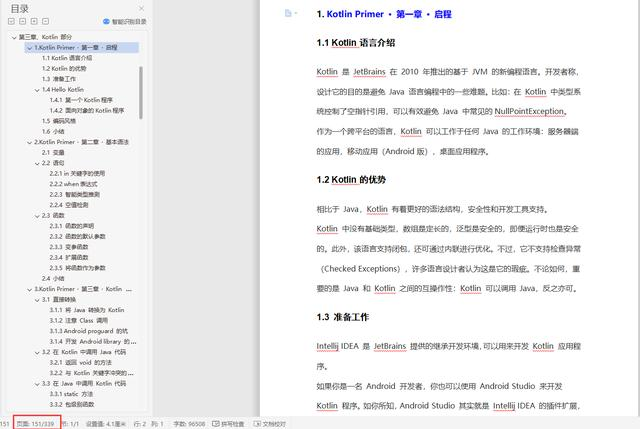This screenshot has height=429, width=640.
Task: Click the 1.2 Kotlin 的优势 document heading
Action: pos(351,180)
